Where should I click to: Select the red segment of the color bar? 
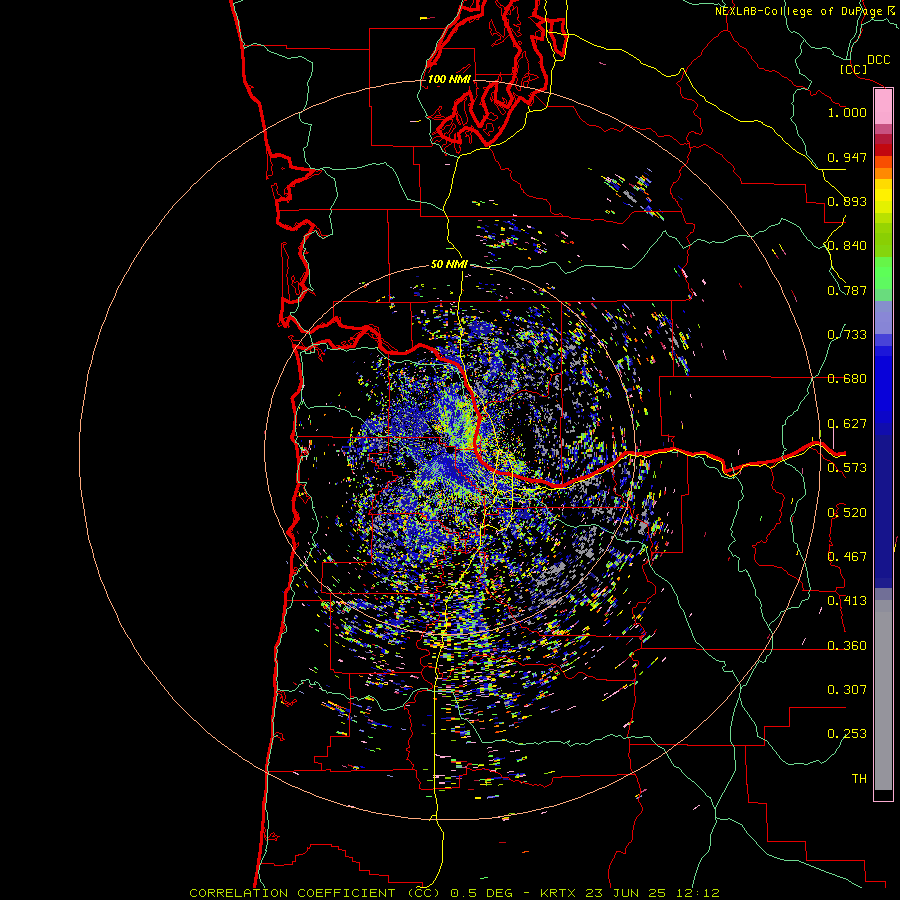click(x=883, y=150)
